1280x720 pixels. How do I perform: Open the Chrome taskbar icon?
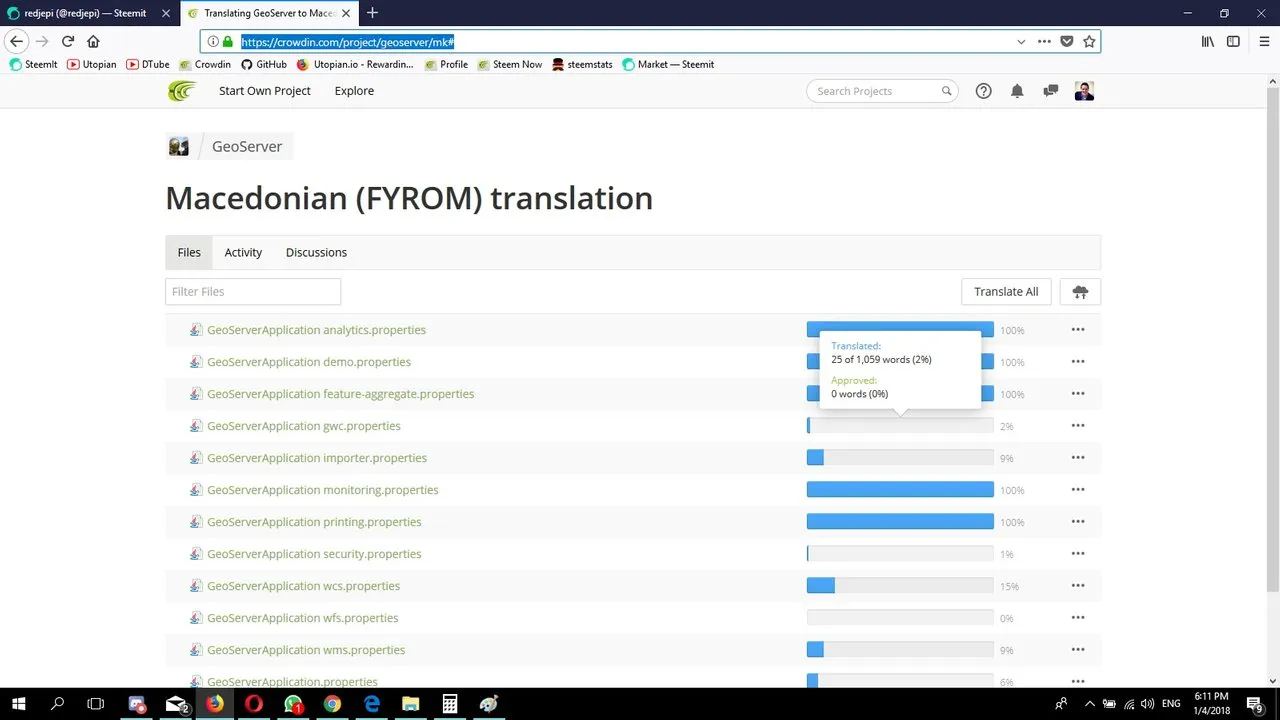[x=332, y=704]
